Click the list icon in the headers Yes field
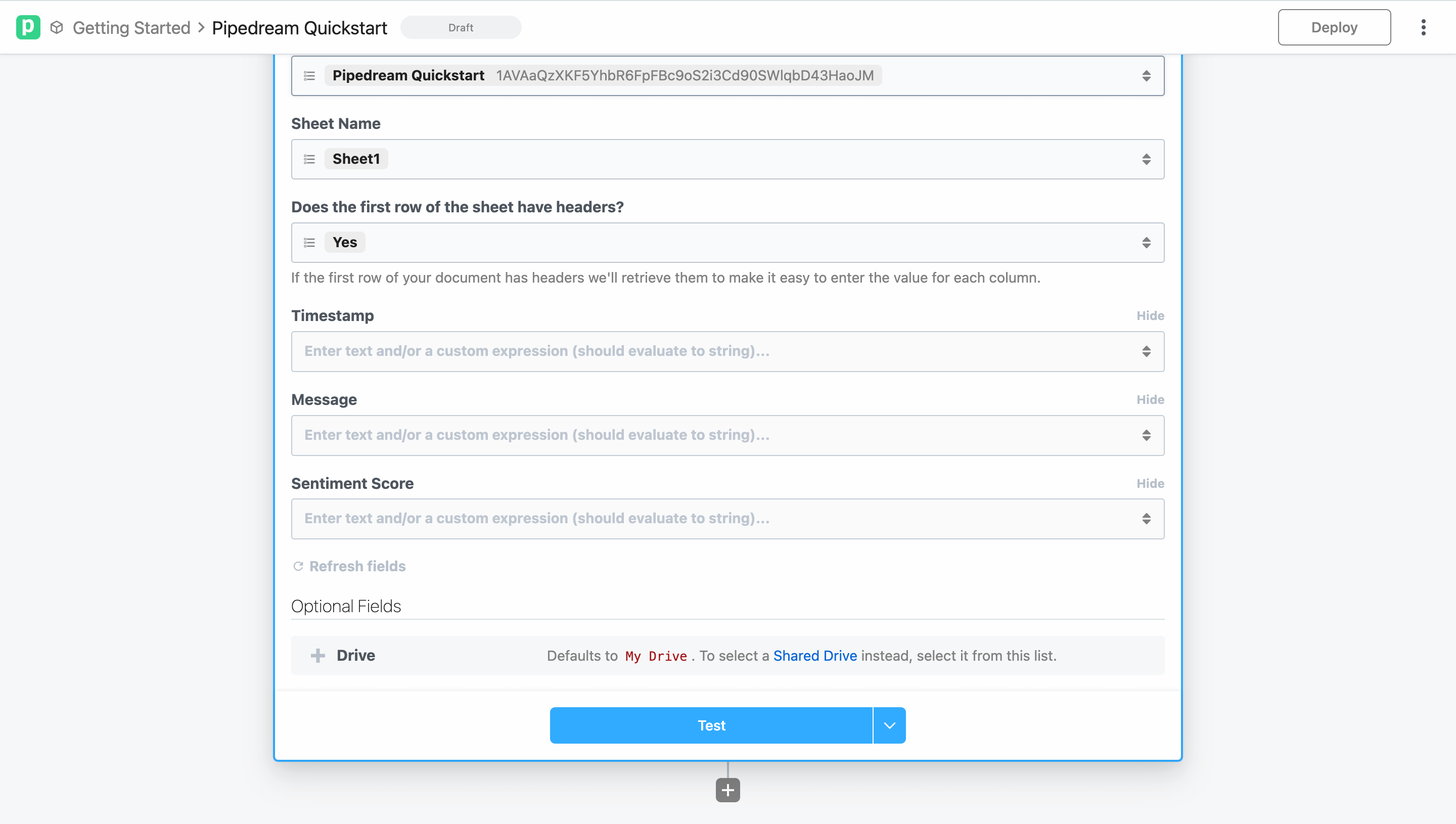The width and height of the screenshot is (1456, 824). pyautogui.click(x=309, y=242)
